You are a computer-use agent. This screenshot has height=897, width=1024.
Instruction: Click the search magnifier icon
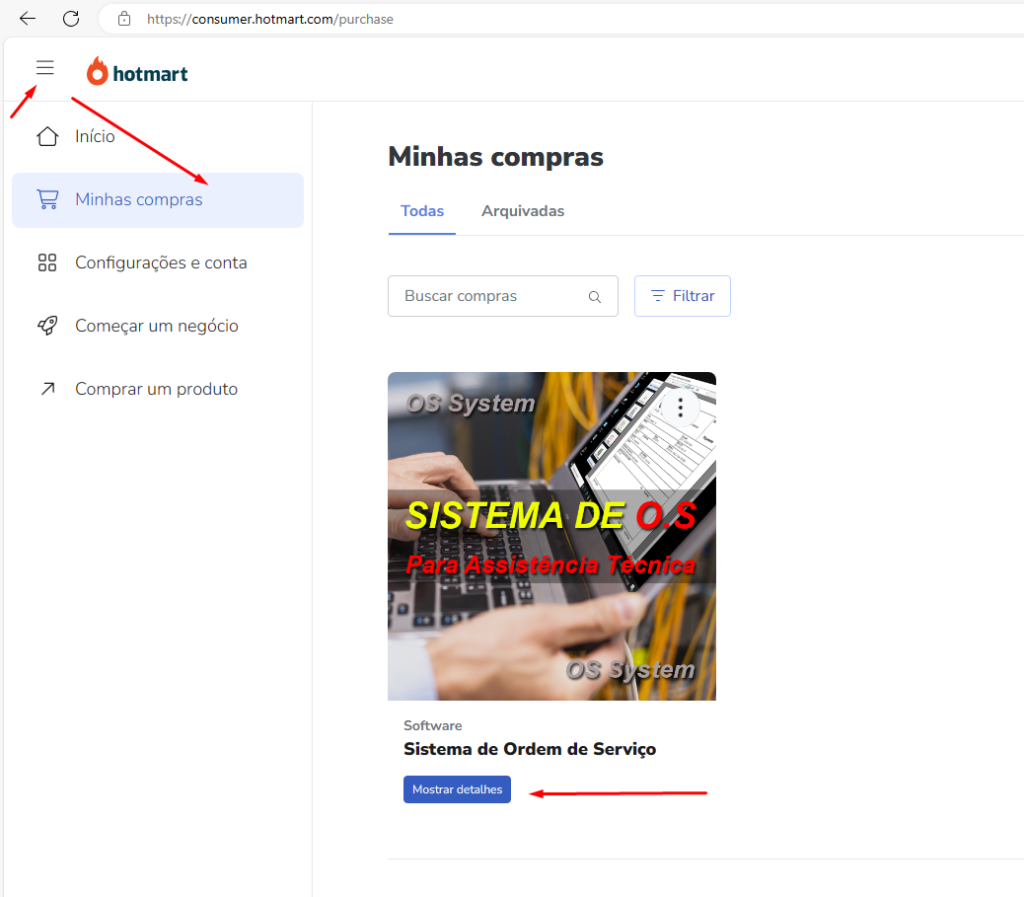pyautogui.click(x=594, y=296)
